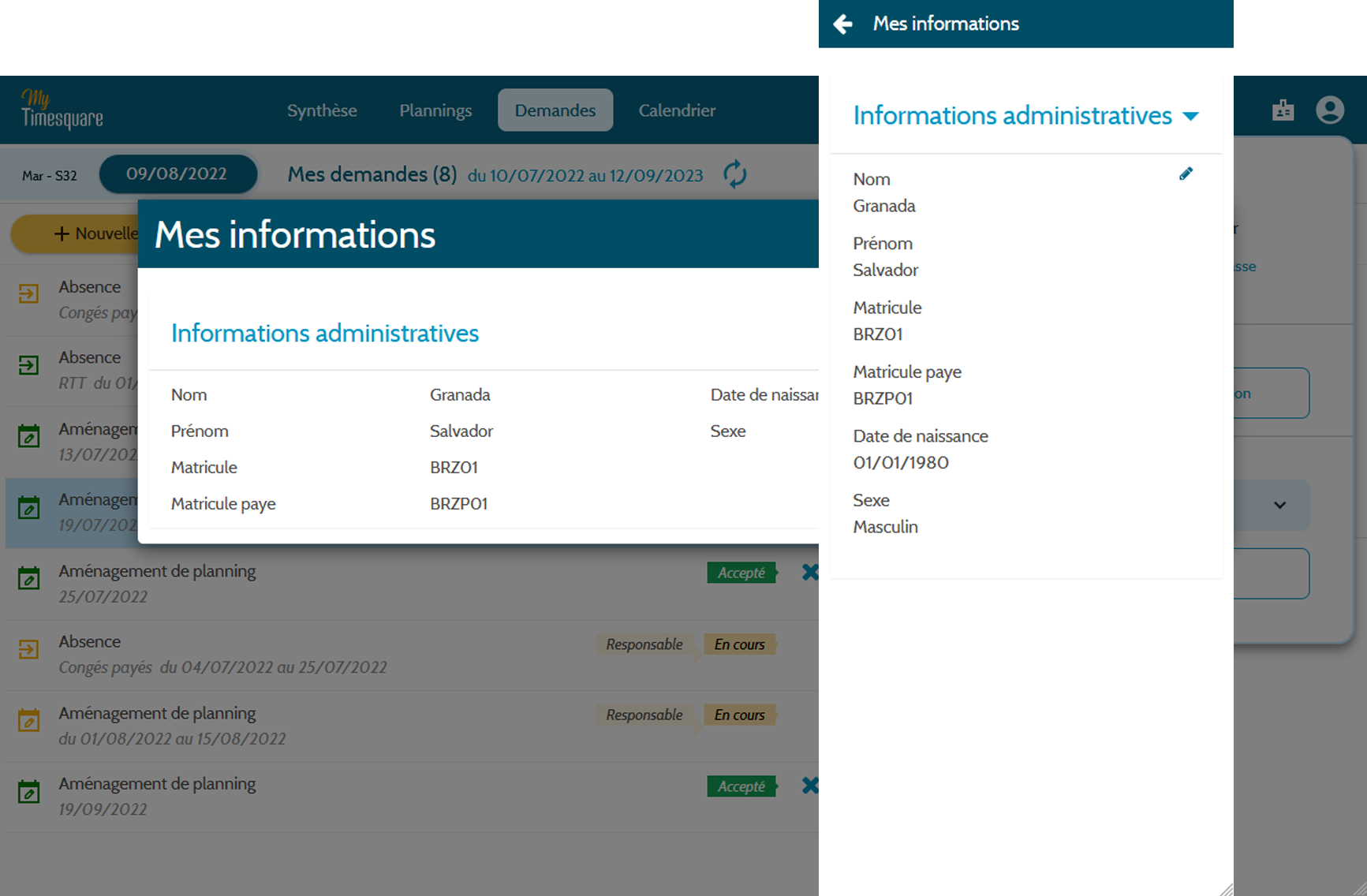Screen dimensions: 1367x896
Task: Delete the 19/09/2022 accepted request
Action: pos(810,786)
